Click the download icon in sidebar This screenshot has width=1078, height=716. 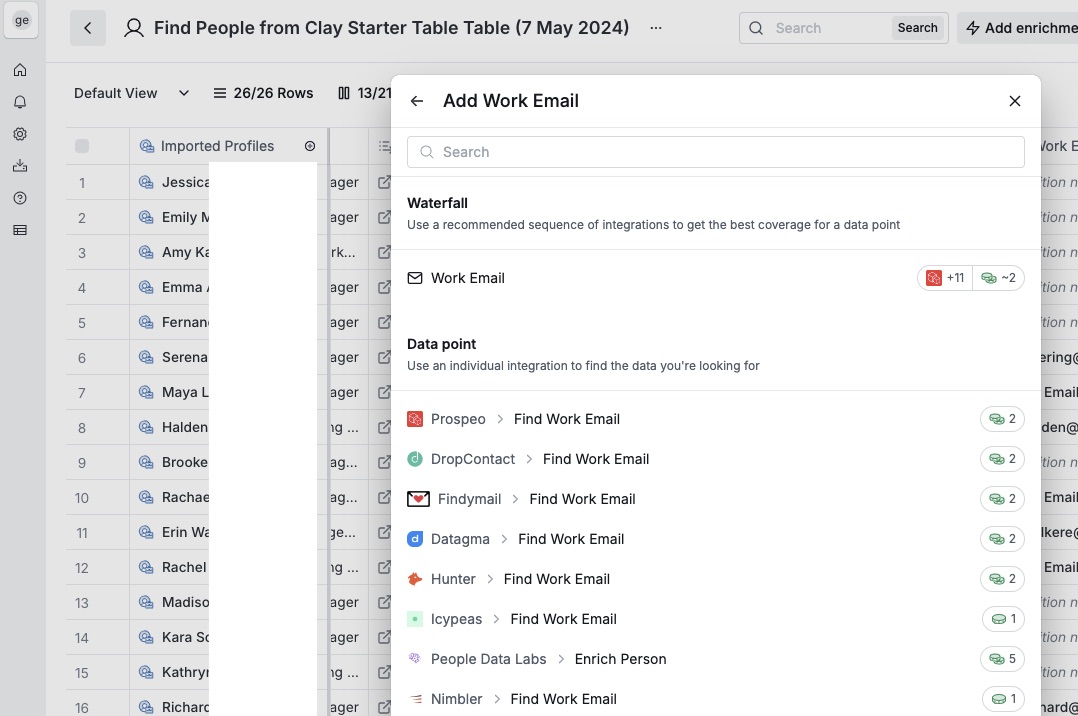(x=20, y=166)
